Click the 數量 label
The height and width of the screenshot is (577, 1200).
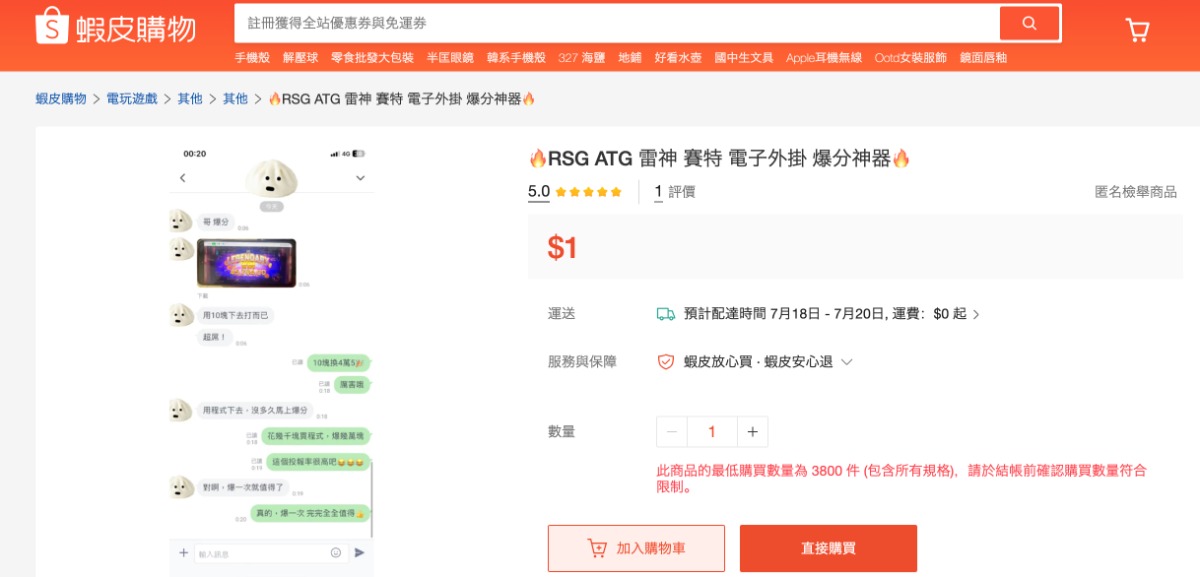[x=562, y=432]
